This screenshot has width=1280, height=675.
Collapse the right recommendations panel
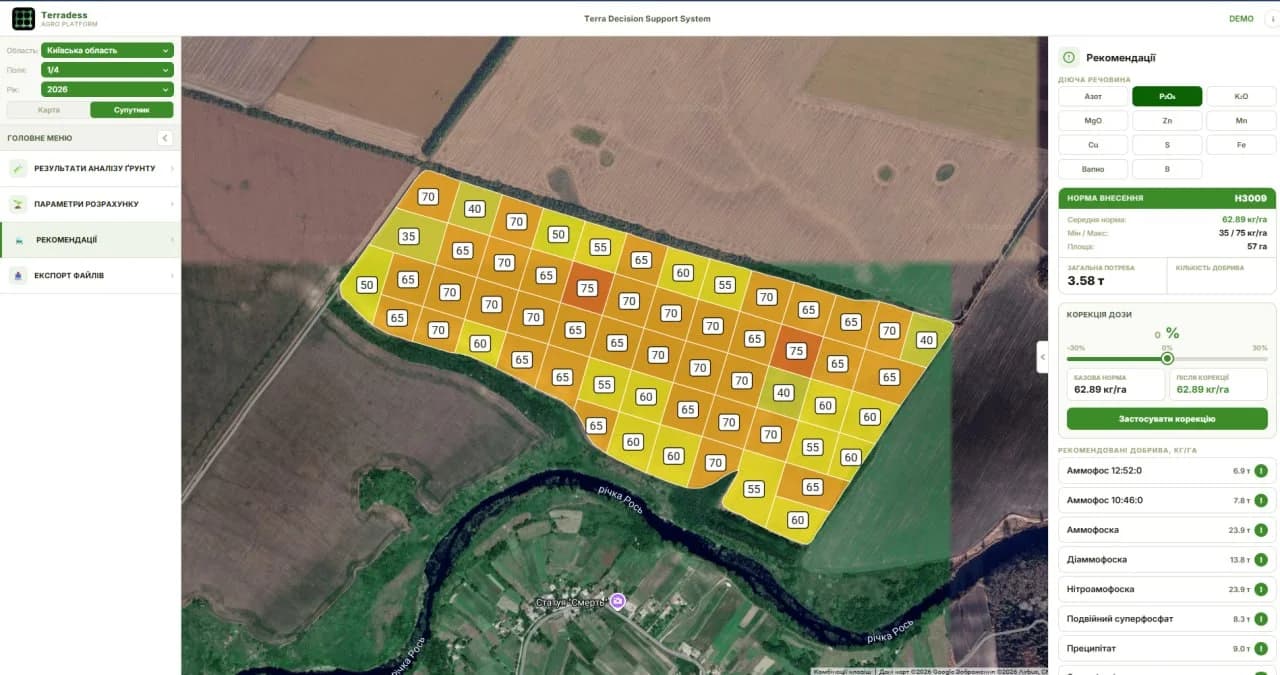point(1042,356)
